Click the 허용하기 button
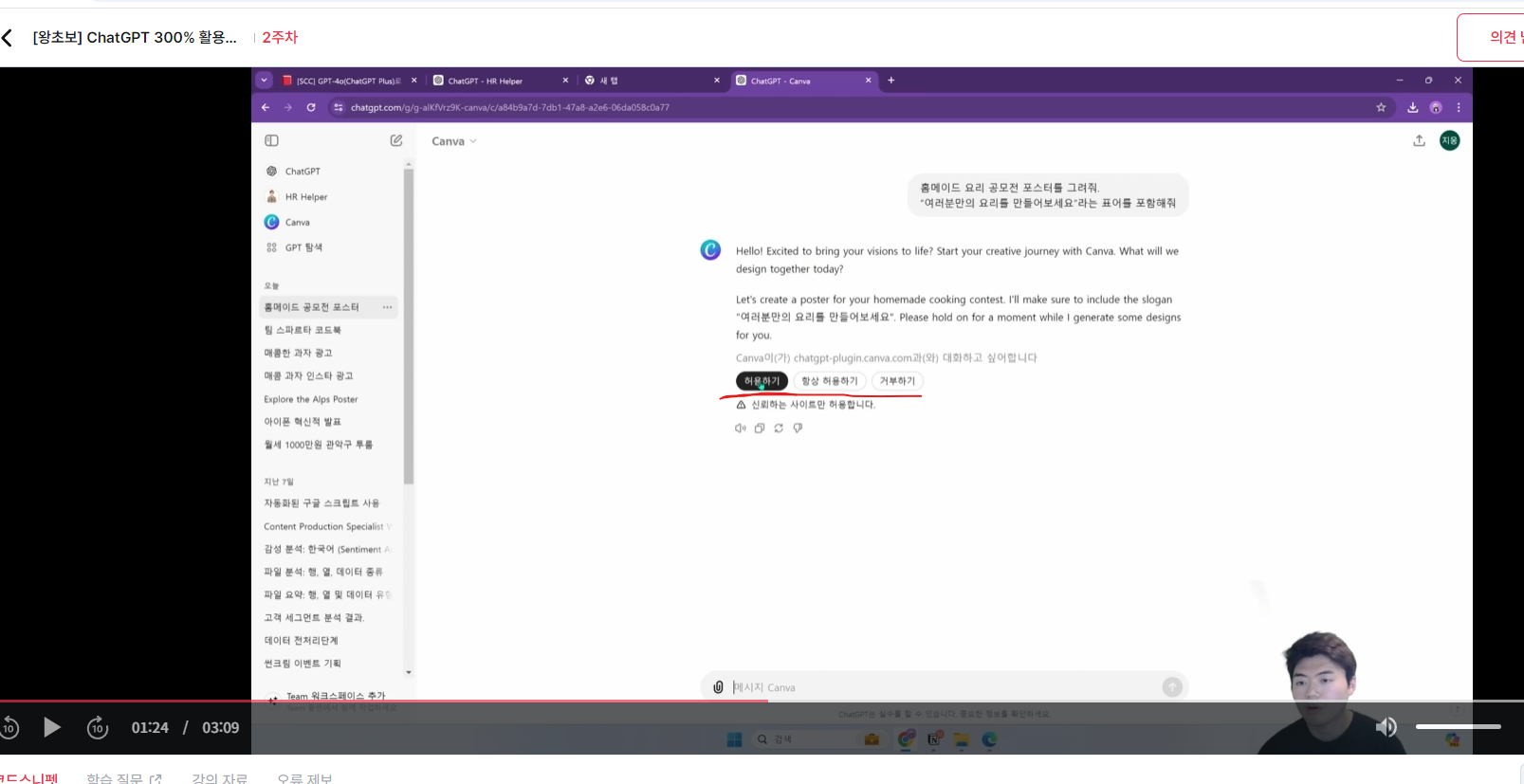Viewport: 1524px width, 784px height. click(x=762, y=381)
